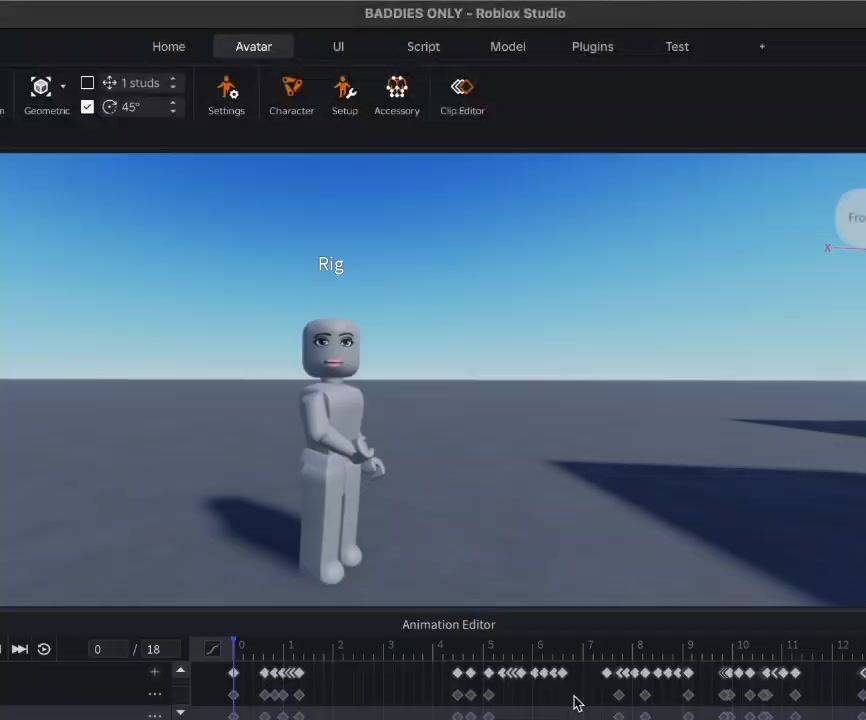Switch to the Script tab
The image size is (866, 720).
coord(423,46)
